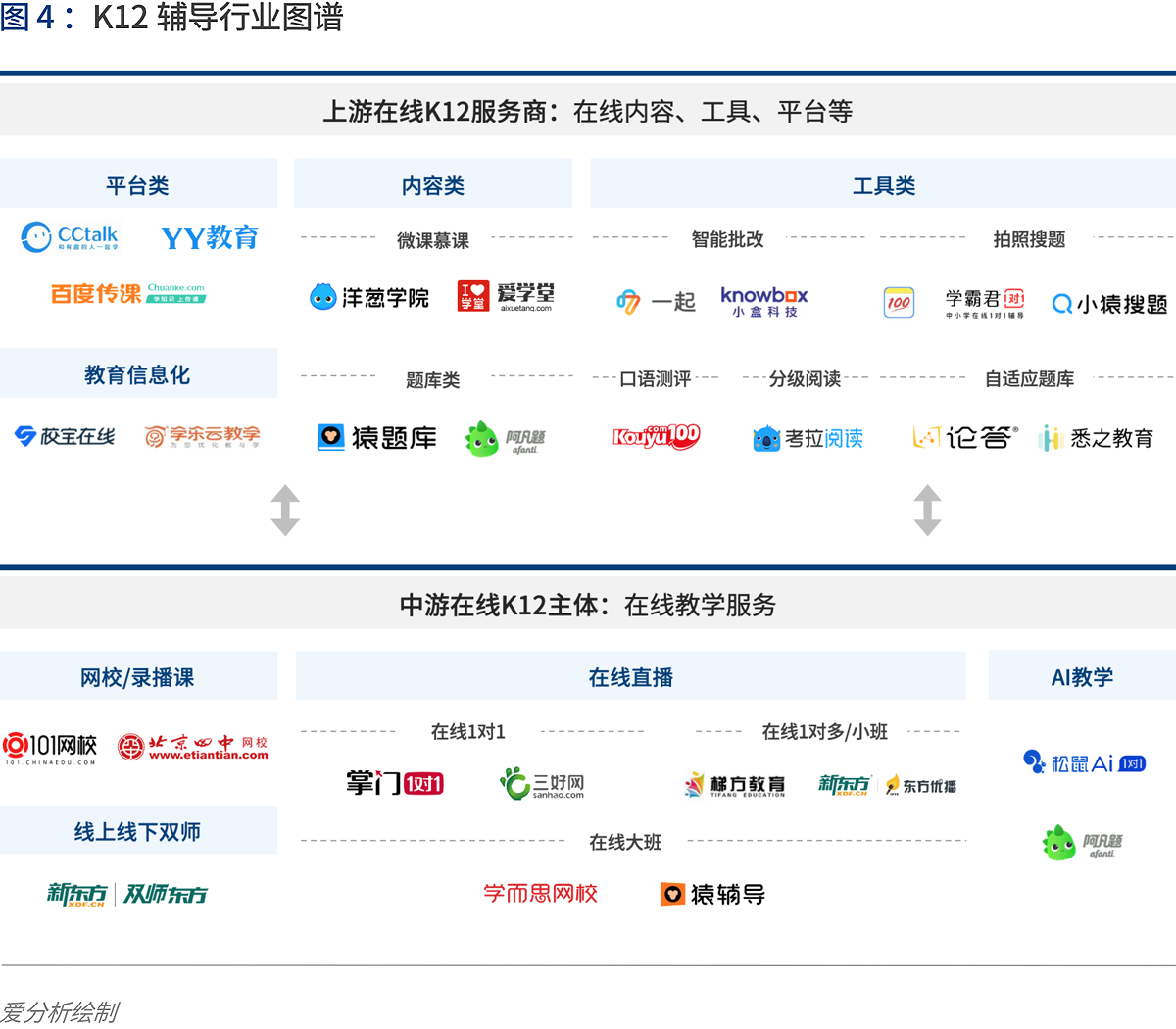Click the YY教育 logo
Image resolution: width=1176 pixels, height=1029 pixels.
coord(210,238)
